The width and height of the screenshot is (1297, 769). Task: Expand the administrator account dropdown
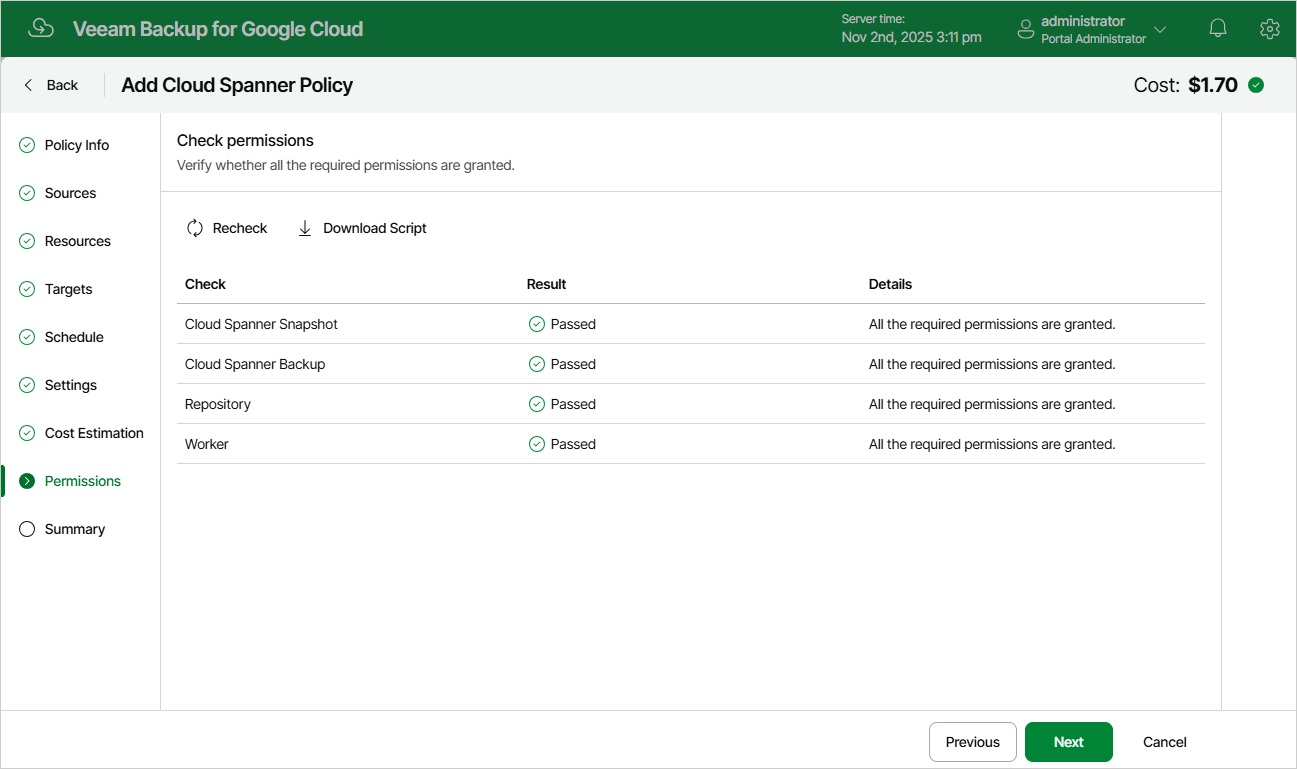(x=1160, y=29)
